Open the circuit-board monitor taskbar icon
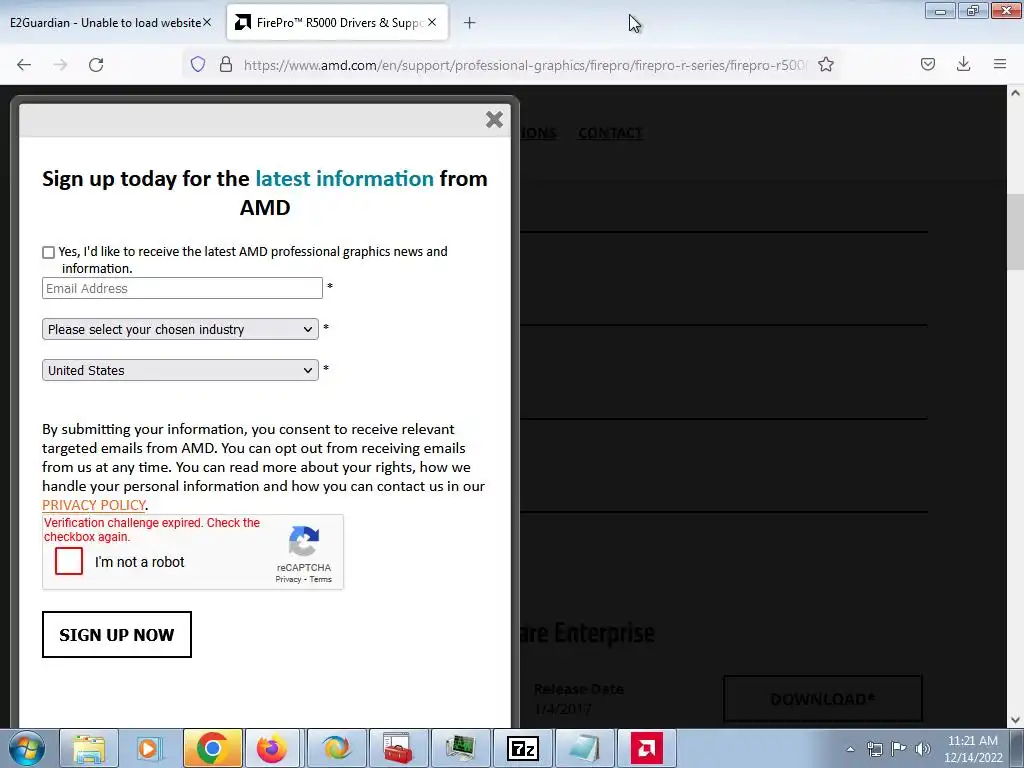The image size is (1024, 768). click(x=460, y=748)
